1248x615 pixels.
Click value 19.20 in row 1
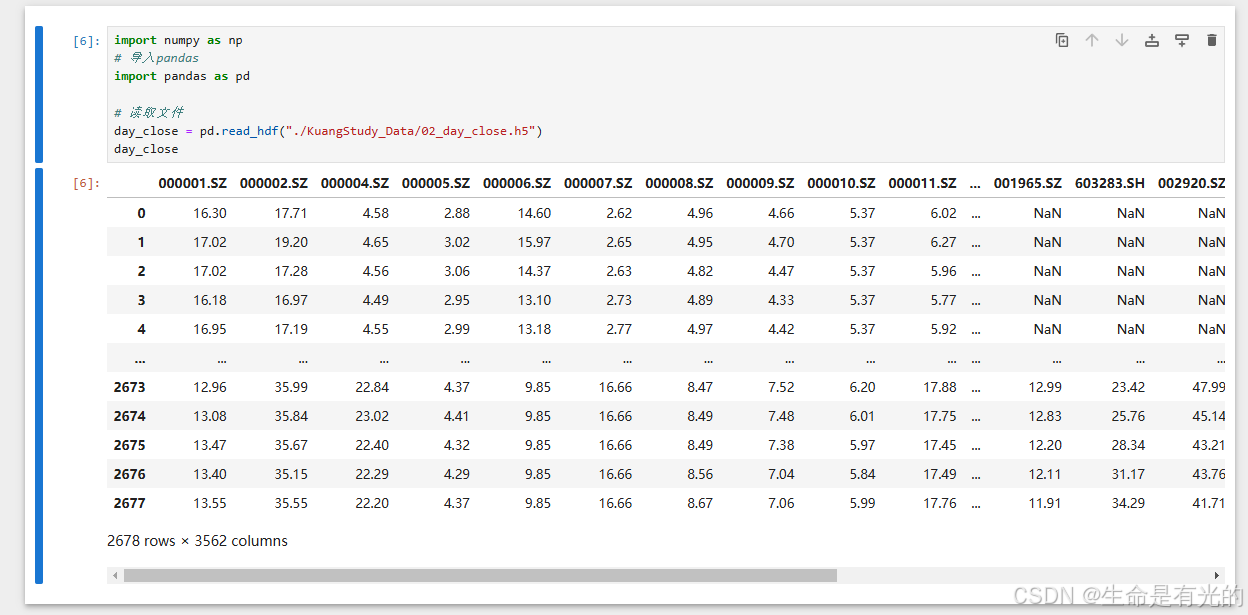[x=291, y=242]
